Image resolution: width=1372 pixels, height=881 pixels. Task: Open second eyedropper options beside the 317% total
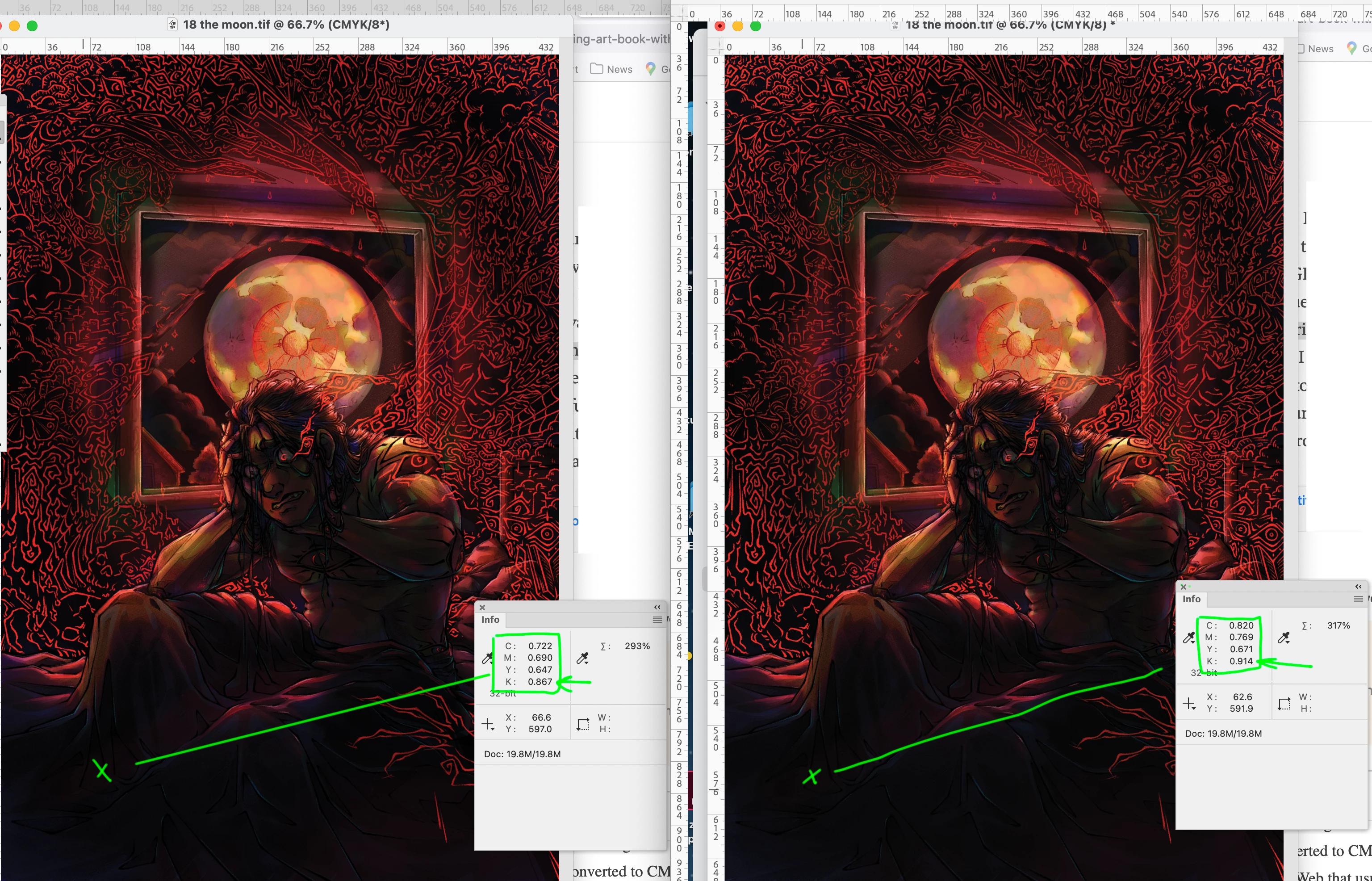(1284, 638)
